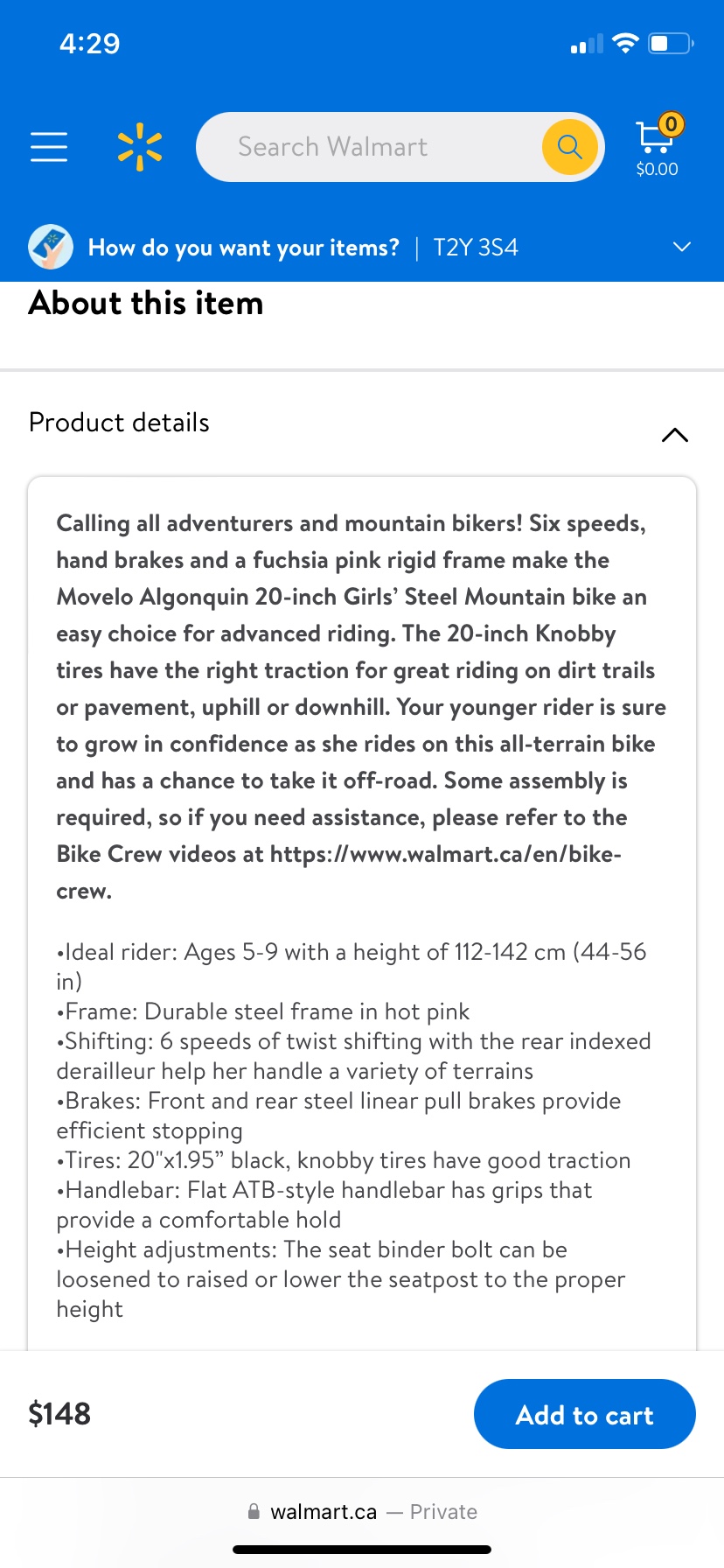Click inside the Search Walmart field
The height and width of the screenshot is (1568, 724).
coord(367,147)
